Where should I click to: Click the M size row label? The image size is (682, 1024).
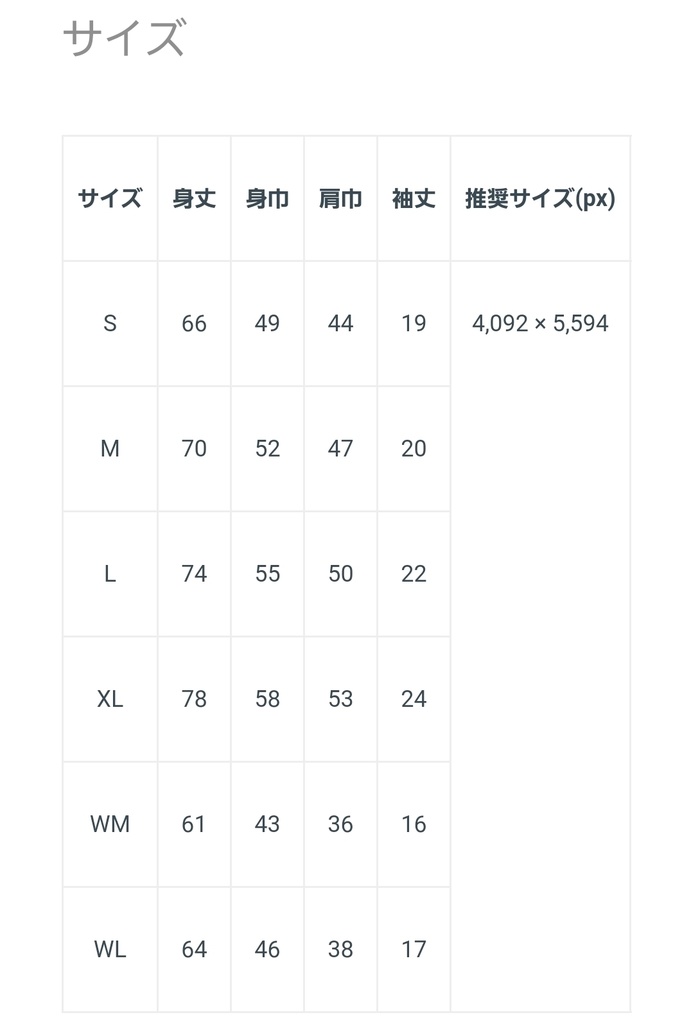110,448
